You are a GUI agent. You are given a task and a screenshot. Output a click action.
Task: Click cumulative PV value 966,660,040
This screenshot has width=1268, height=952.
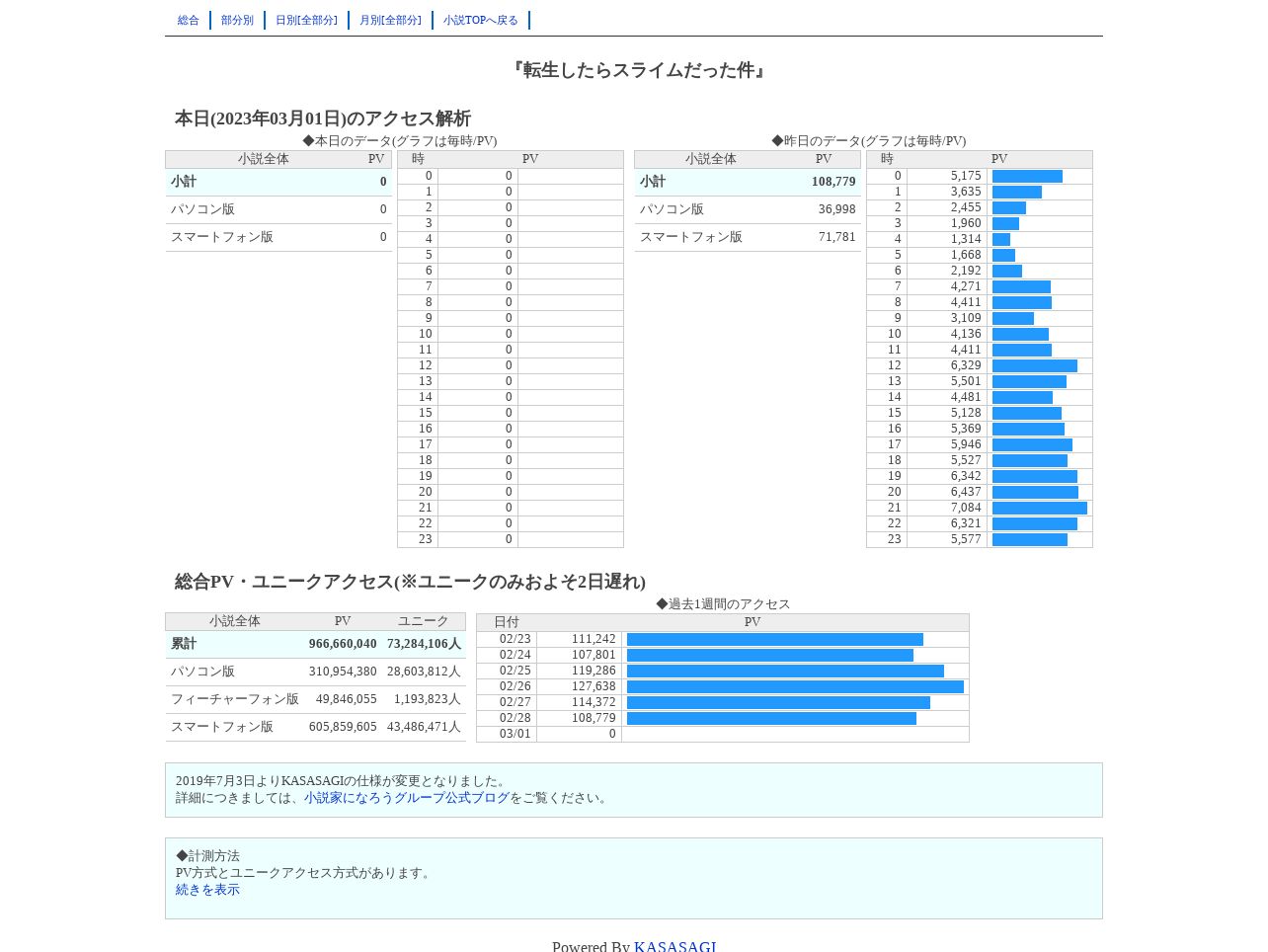click(x=343, y=644)
